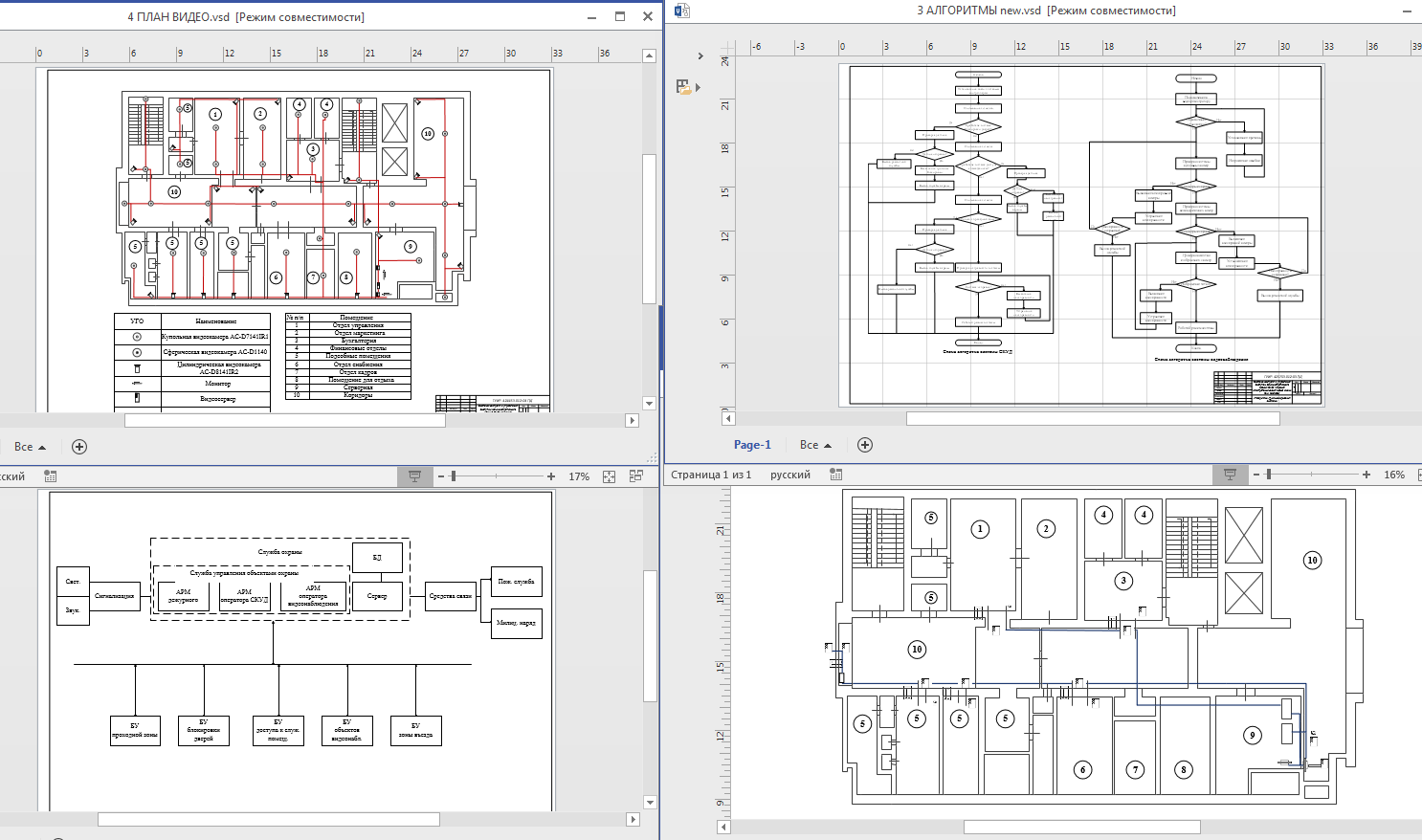Click the Visio application icon in the АЛГОРИТМЫ window

(x=681, y=11)
